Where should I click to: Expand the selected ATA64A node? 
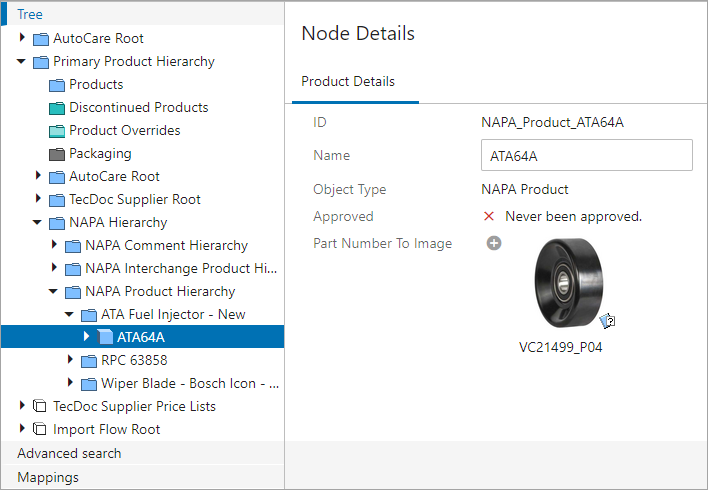click(x=86, y=336)
